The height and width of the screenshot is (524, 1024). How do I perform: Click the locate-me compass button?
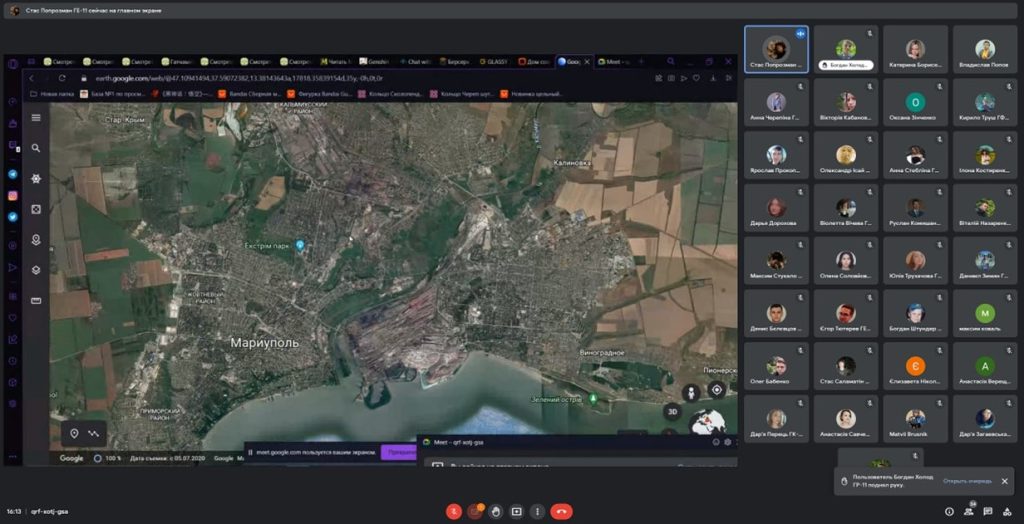[x=716, y=389]
